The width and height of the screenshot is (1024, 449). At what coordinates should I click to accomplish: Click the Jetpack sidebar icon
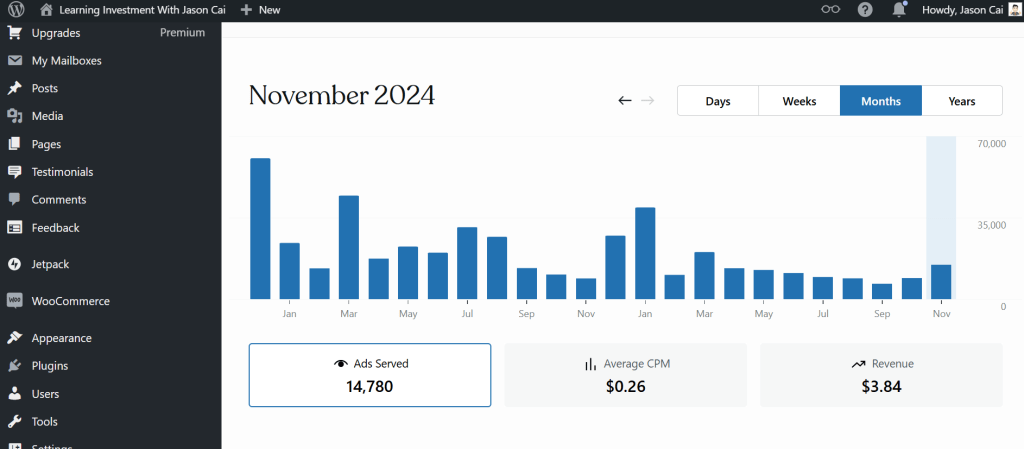click(15, 265)
